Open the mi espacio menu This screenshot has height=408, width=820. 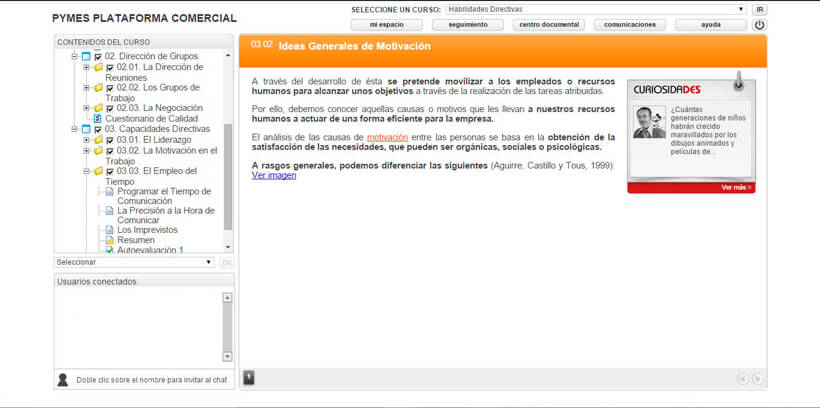[386, 25]
